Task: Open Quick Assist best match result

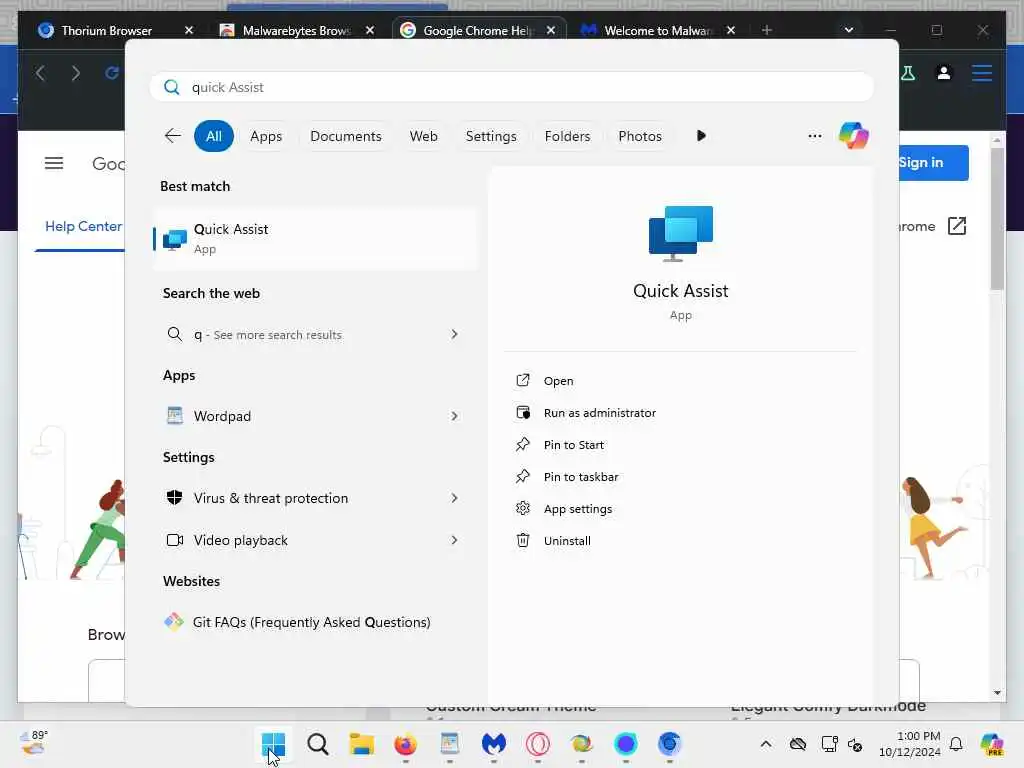Action: [x=315, y=238]
